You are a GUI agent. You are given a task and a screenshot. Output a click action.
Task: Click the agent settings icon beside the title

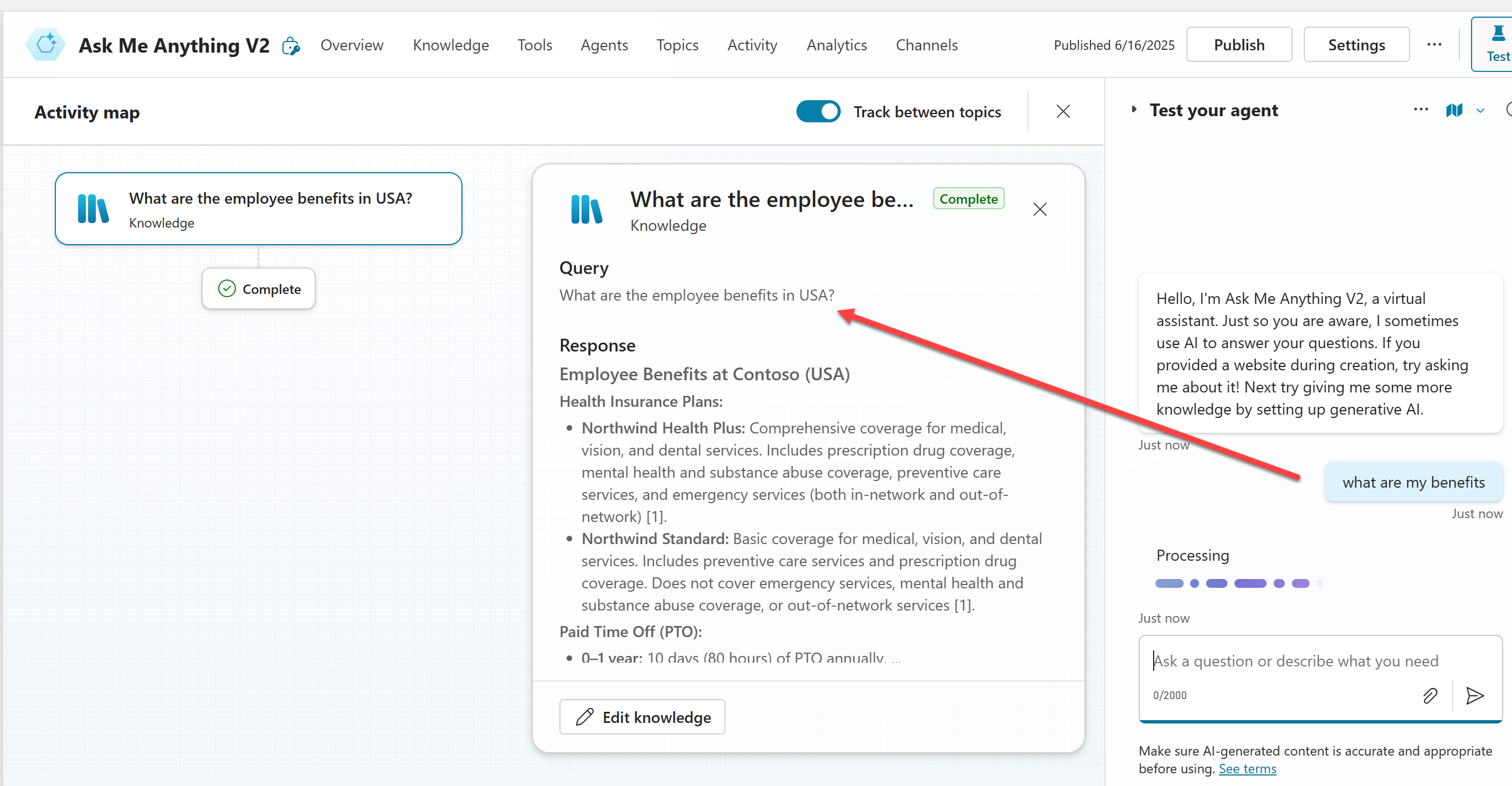[x=291, y=45]
